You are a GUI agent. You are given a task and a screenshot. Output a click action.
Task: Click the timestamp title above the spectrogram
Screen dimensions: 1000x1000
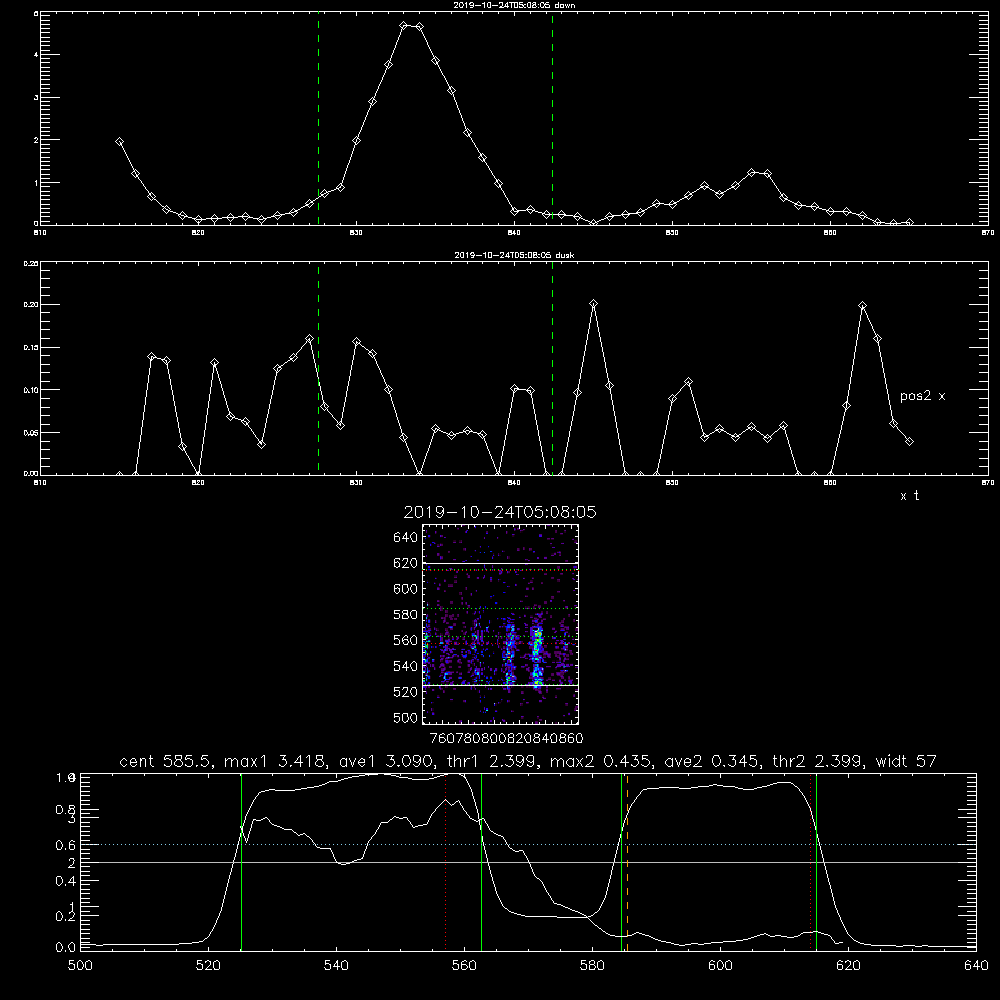[x=500, y=512]
